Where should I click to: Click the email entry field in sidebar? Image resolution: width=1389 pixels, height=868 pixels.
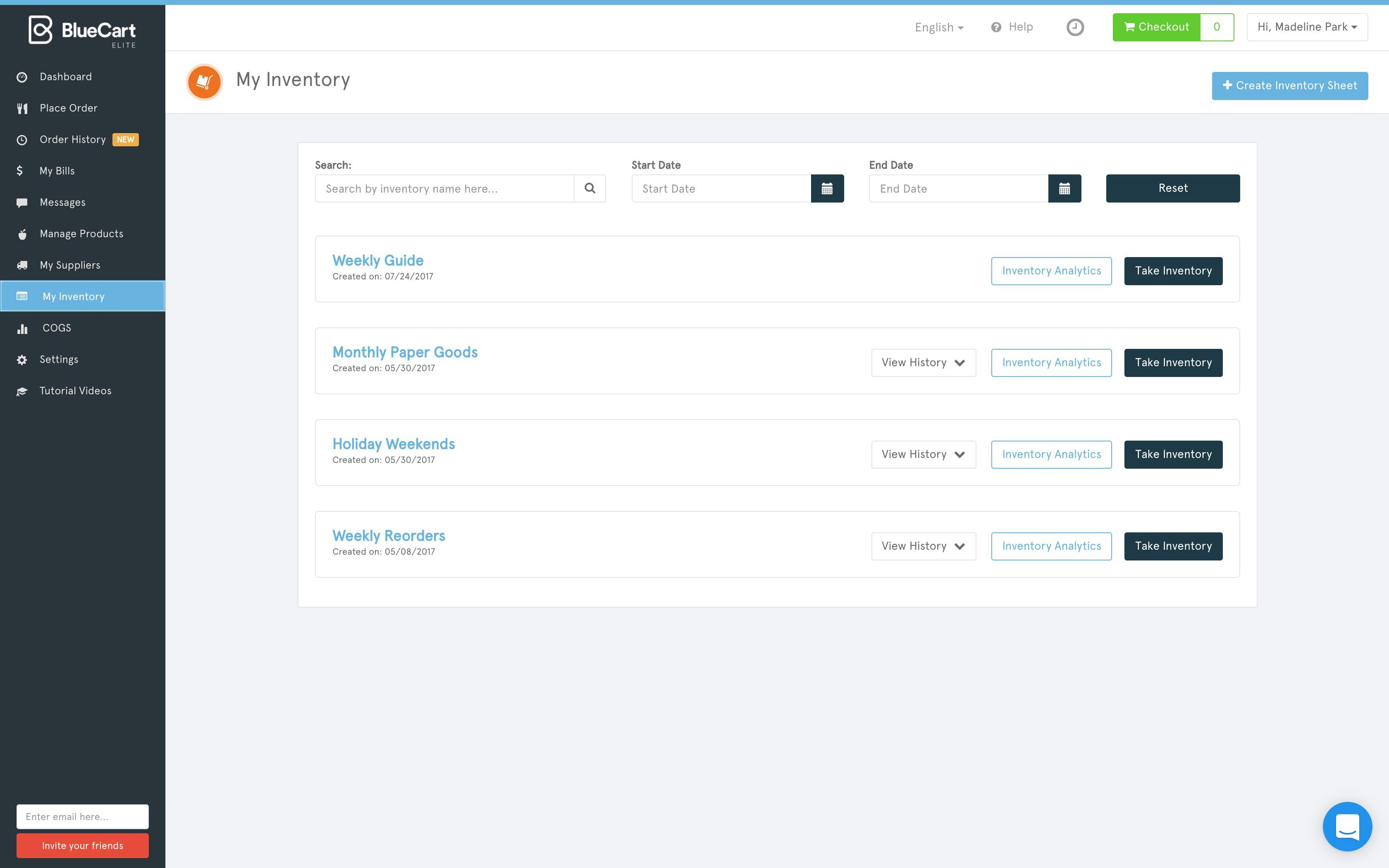tap(83, 816)
